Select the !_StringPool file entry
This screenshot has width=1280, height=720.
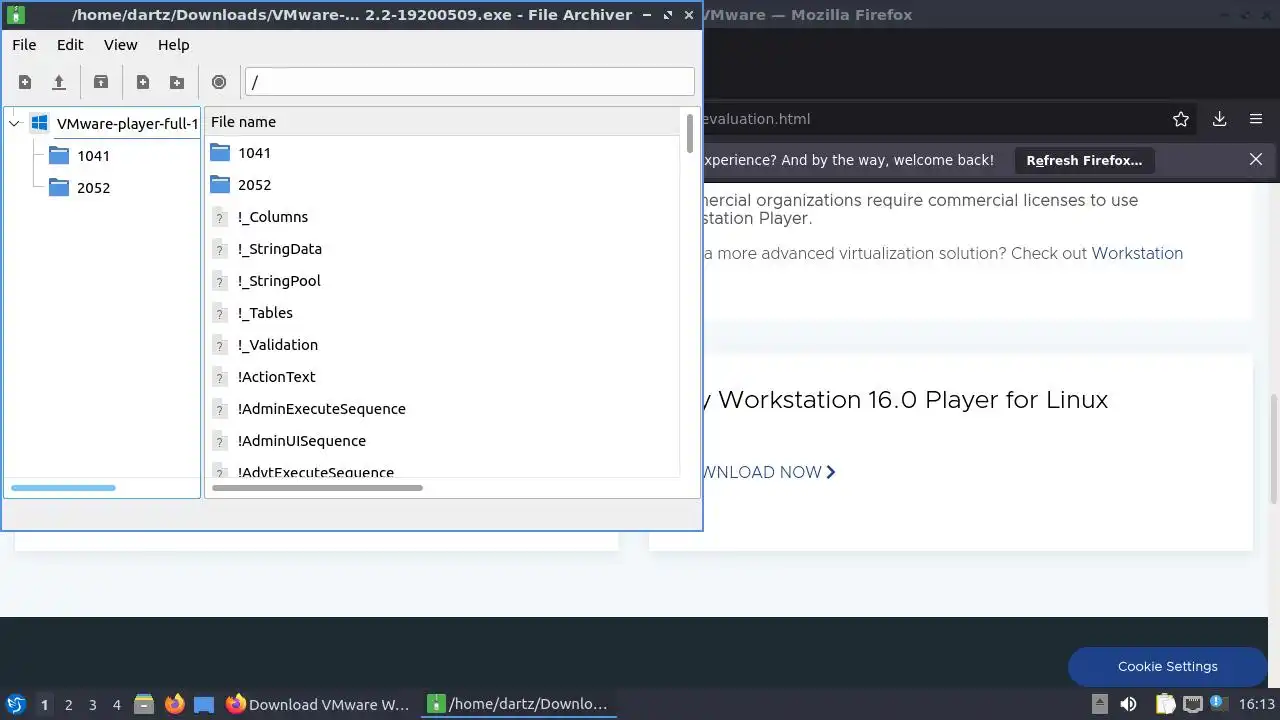pos(279,281)
